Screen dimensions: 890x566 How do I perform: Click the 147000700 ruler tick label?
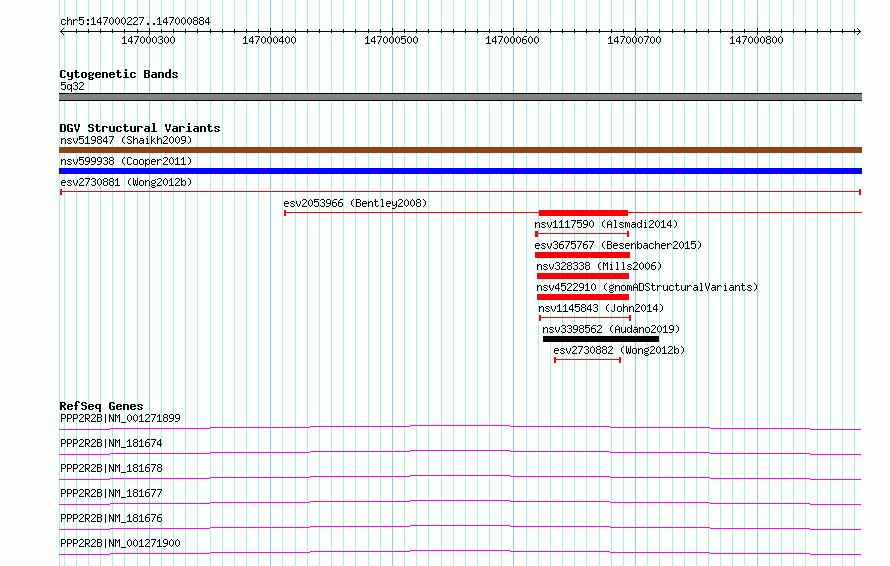point(634,40)
